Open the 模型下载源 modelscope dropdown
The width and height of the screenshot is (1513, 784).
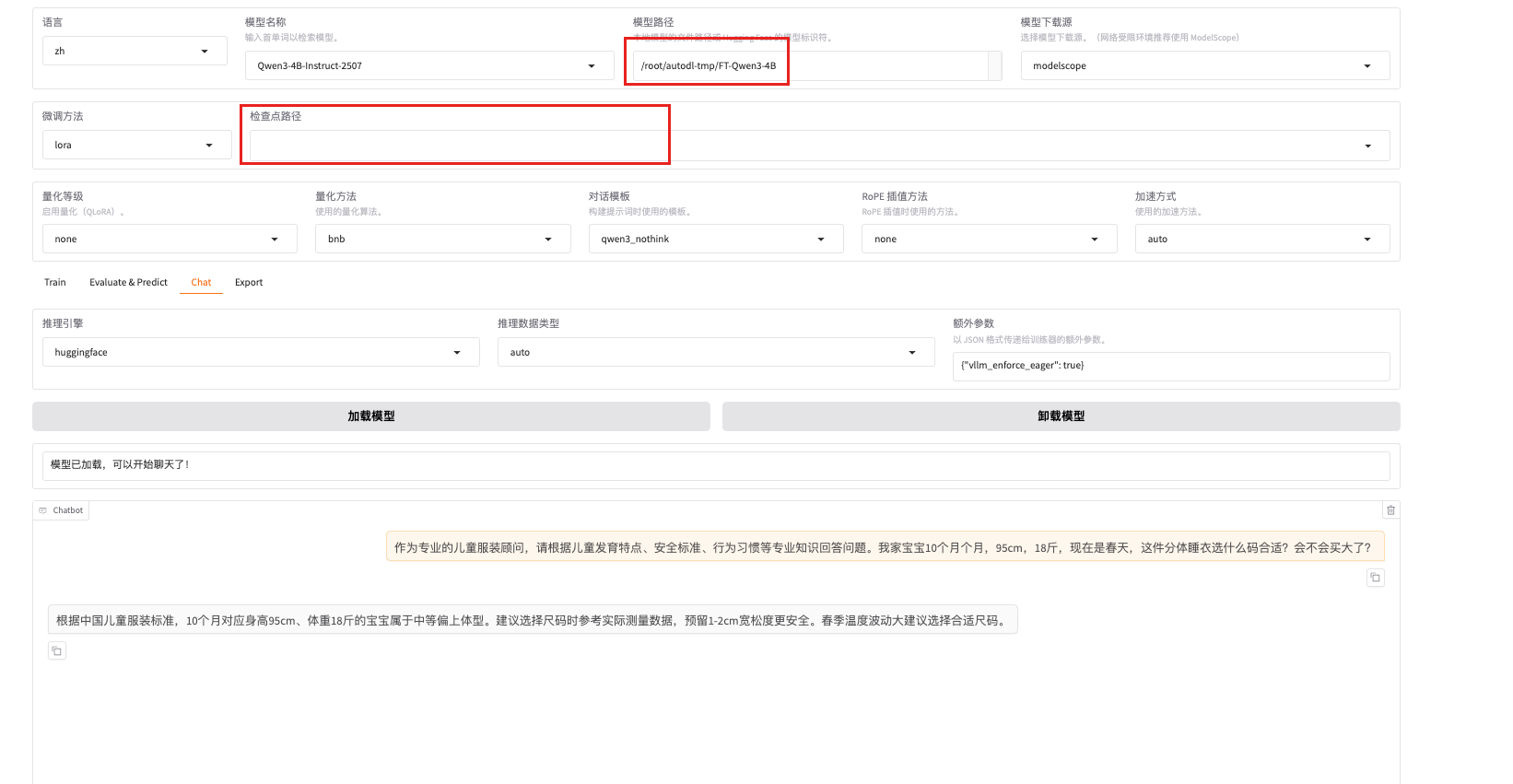click(x=1205, y=65)
